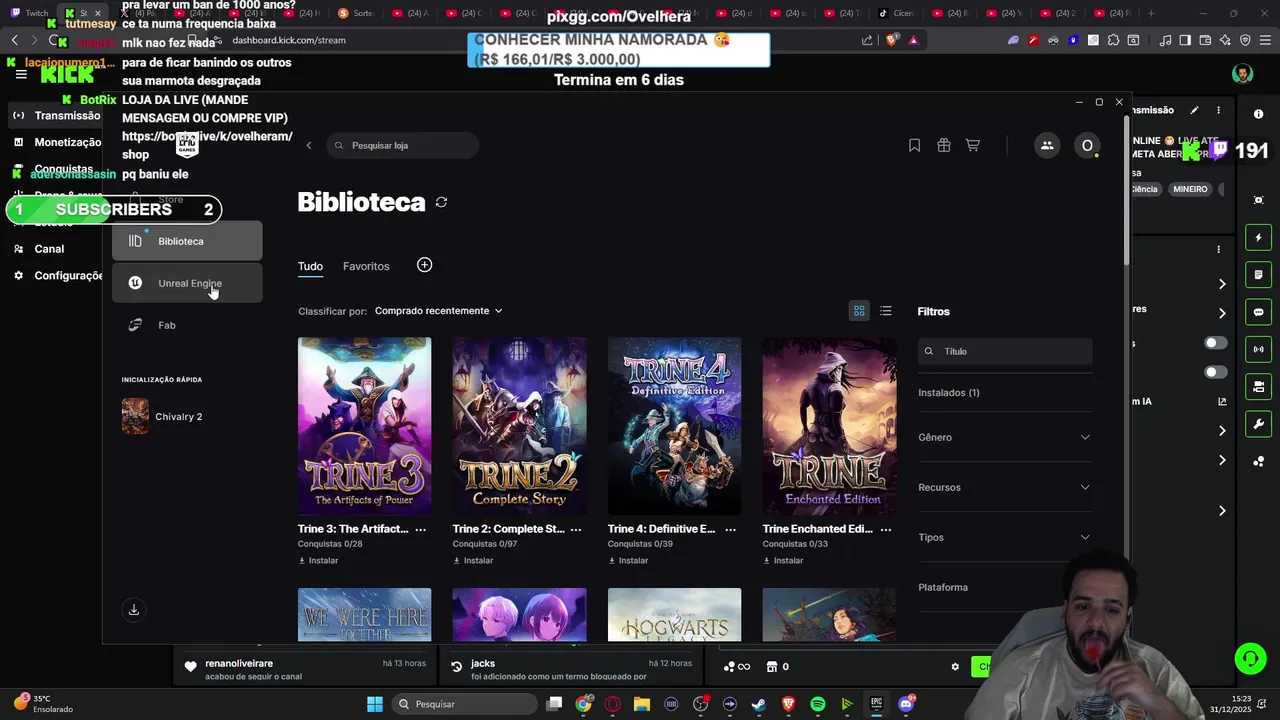Open the Epic wishlist bookmark icon
This screenshot has width=1280, height=720.
tap(914, 146)
